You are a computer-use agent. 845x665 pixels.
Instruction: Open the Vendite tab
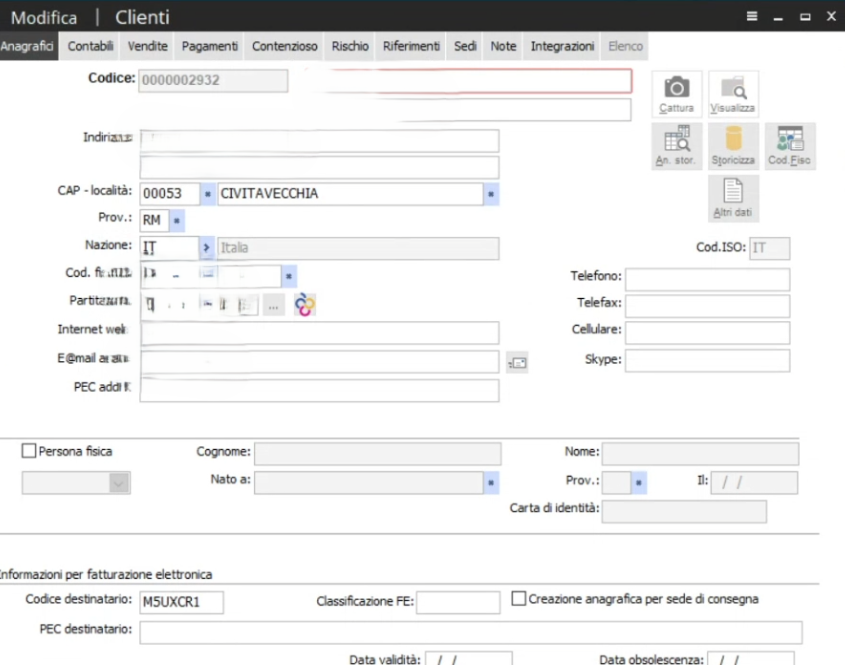[148, 46]
